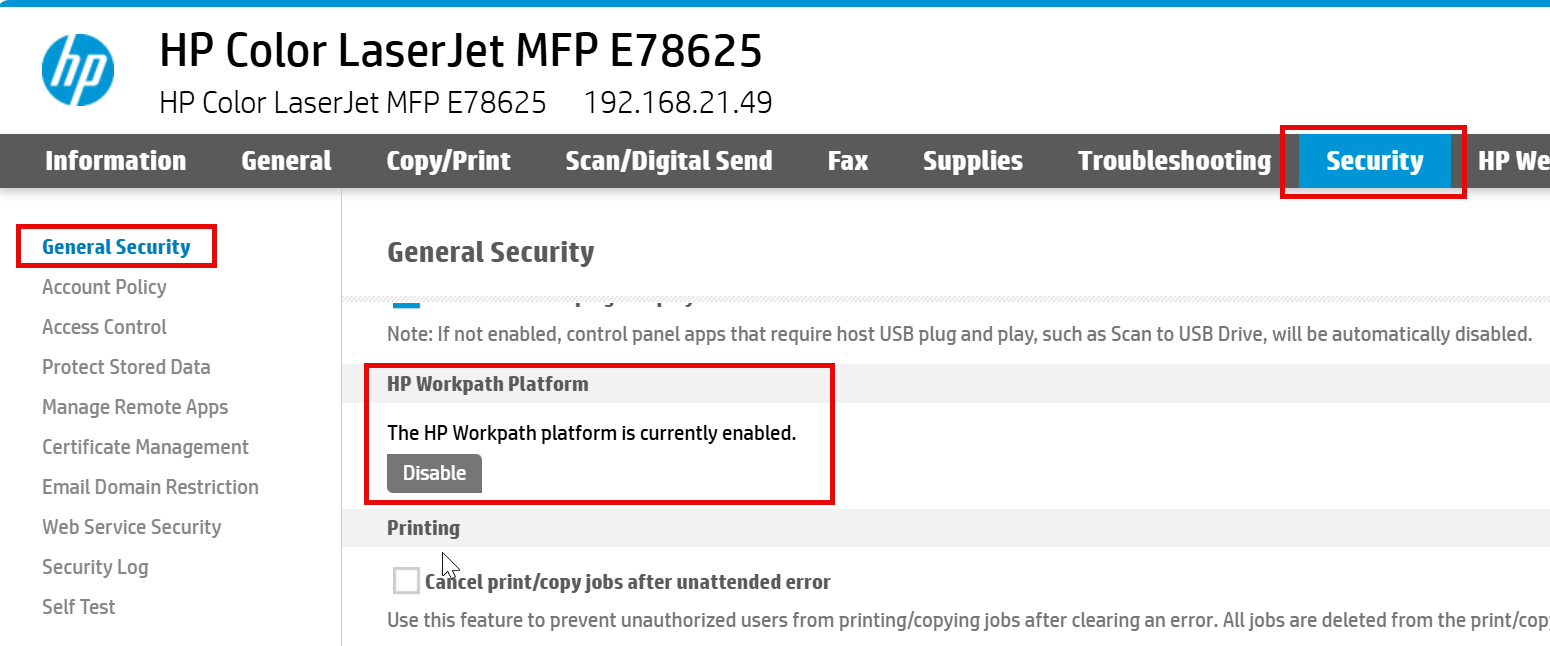The height and width of the screenshot is (646, 1550).
Task: Go to Account Policy page
Action: click(x=104, y=287)
